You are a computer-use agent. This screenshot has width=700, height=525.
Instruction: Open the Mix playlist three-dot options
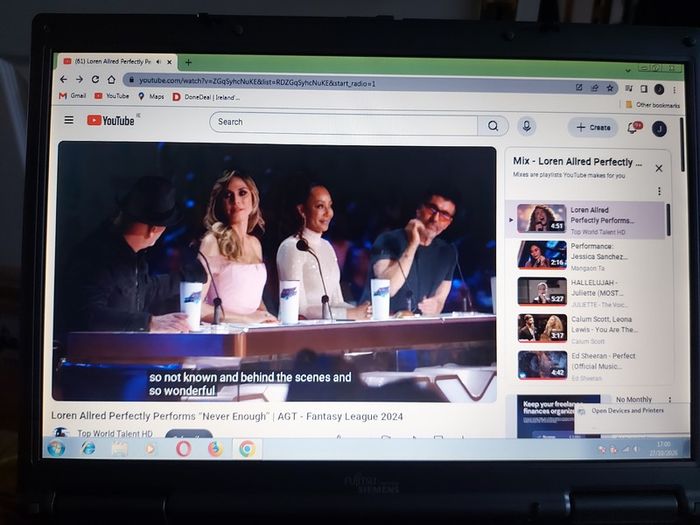pos(659,191)
